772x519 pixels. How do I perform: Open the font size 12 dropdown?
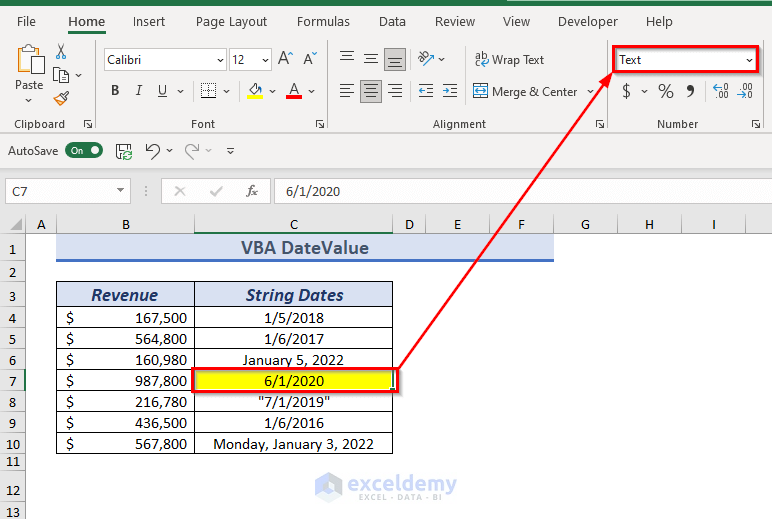click(x=265, y=60)
